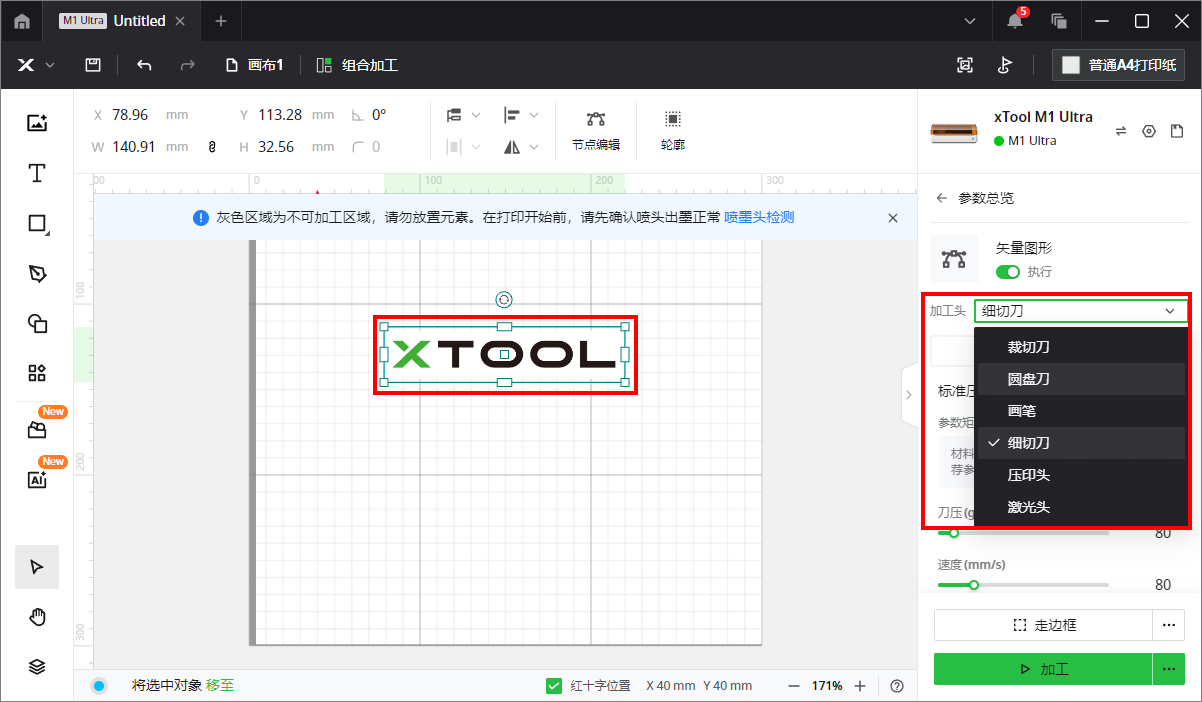The width and height of the screenshot is (1202, 702).
Task: Open the 普通A4打印纸 material selector
Action: (1118, 65)
